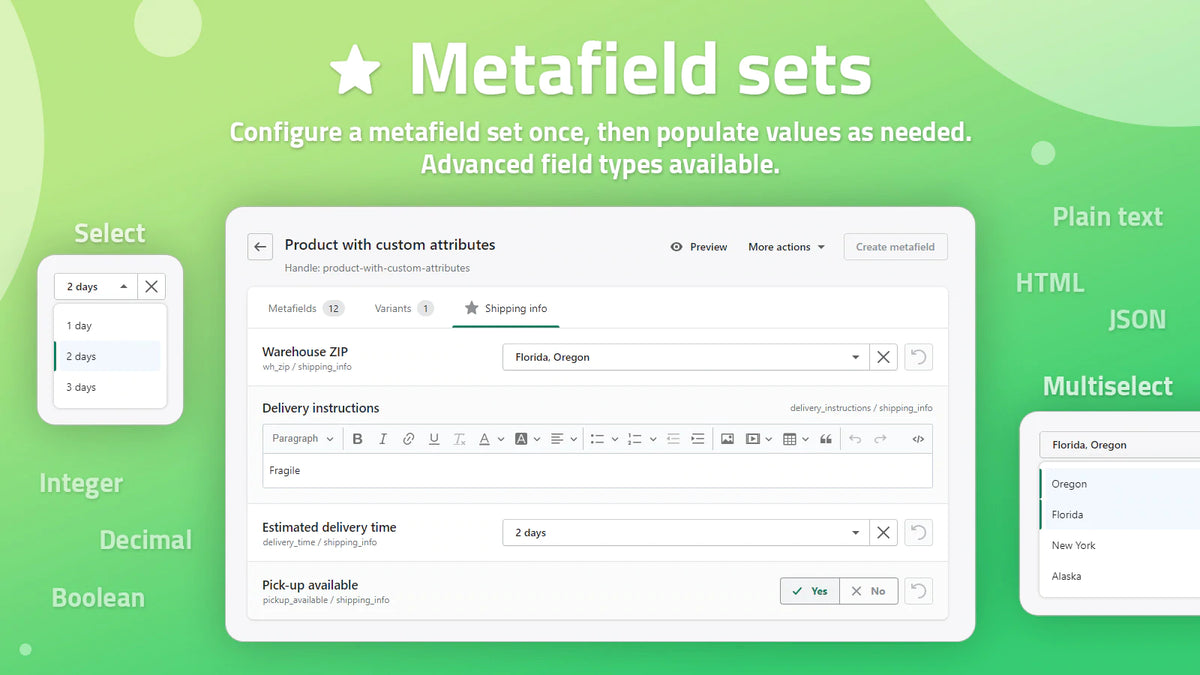Open the More actions menu
Screen dimensions: 1200x675
point(786,247)
